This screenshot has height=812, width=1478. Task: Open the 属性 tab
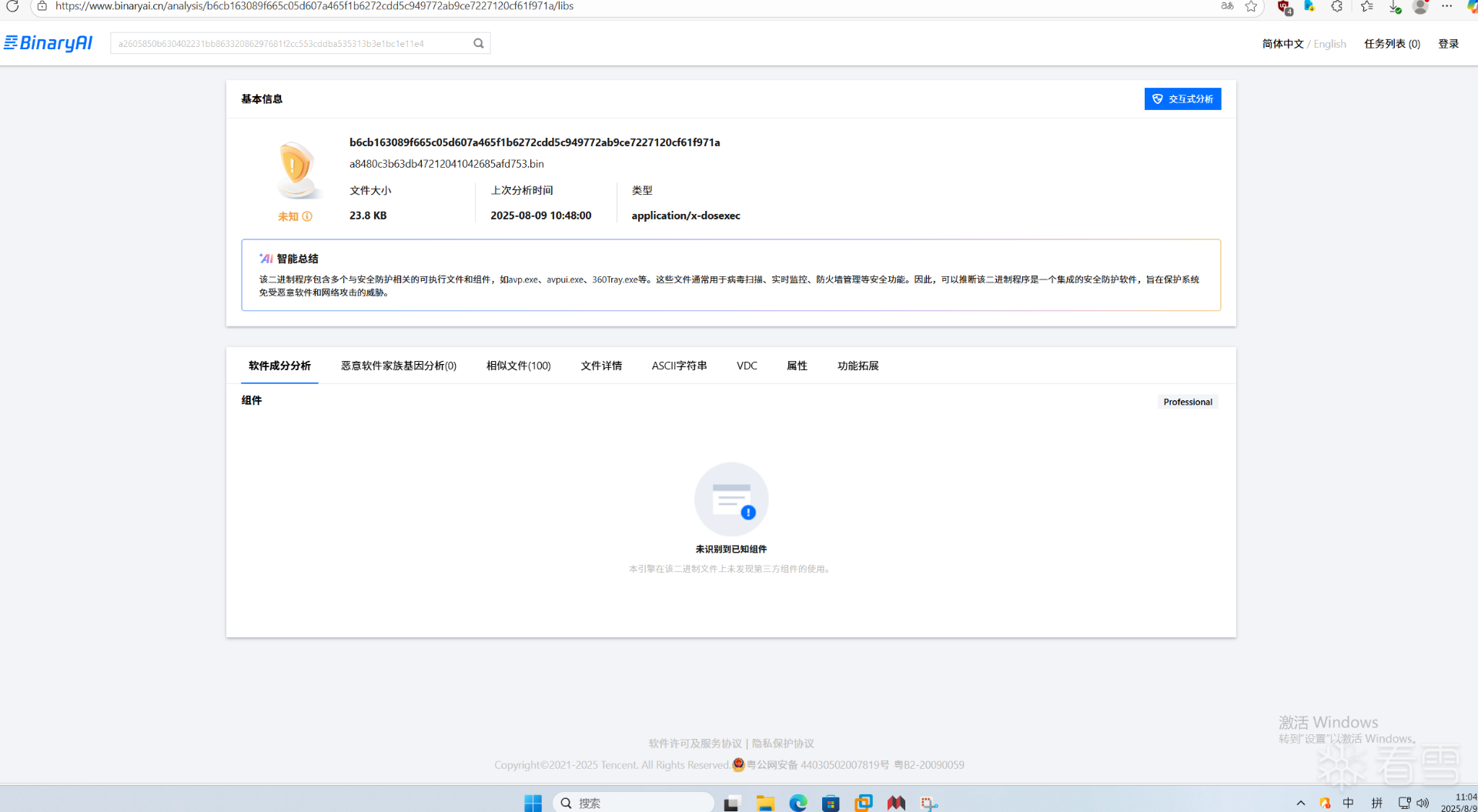[797, 366]
